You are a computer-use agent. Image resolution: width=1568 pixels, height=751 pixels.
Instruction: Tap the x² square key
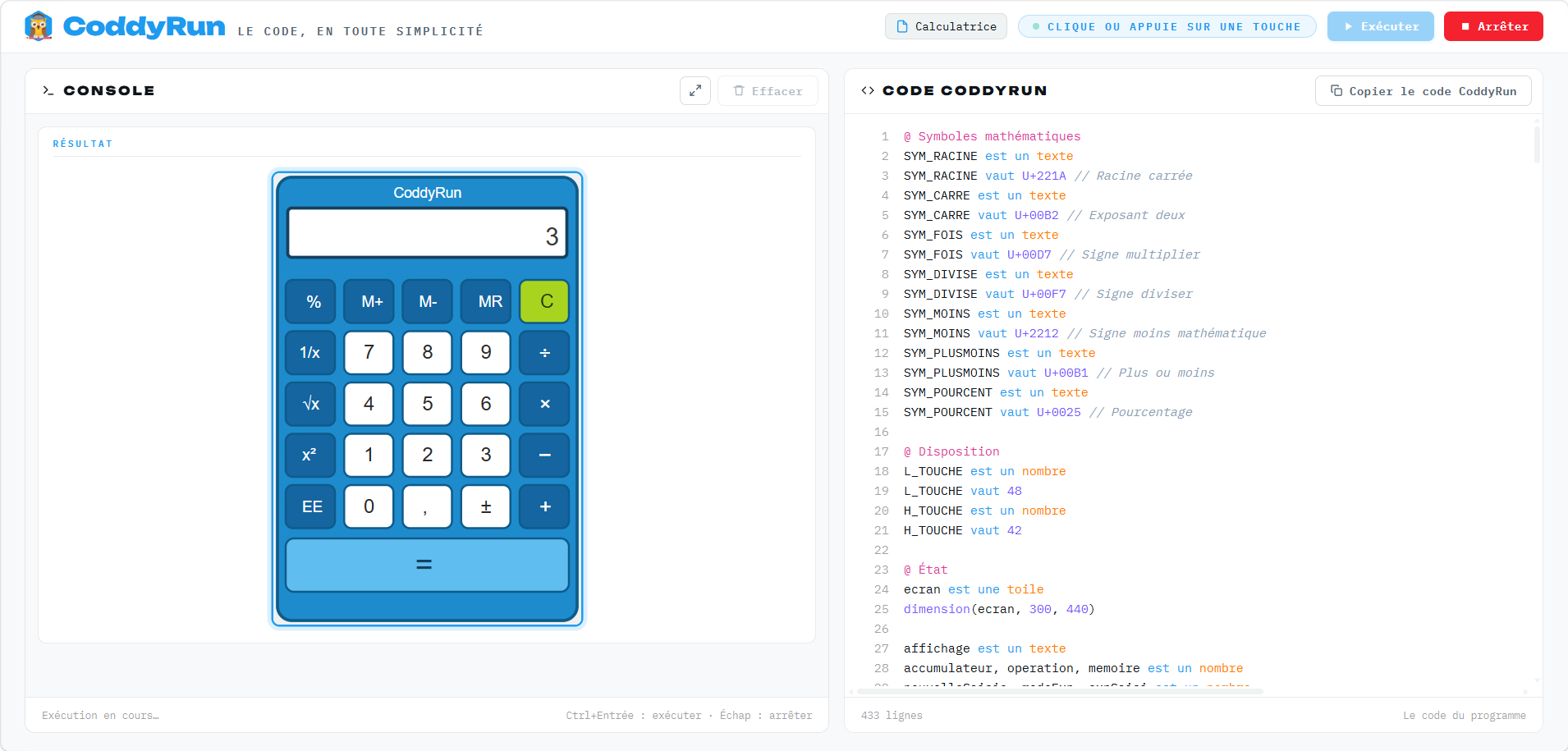(311, 455)
